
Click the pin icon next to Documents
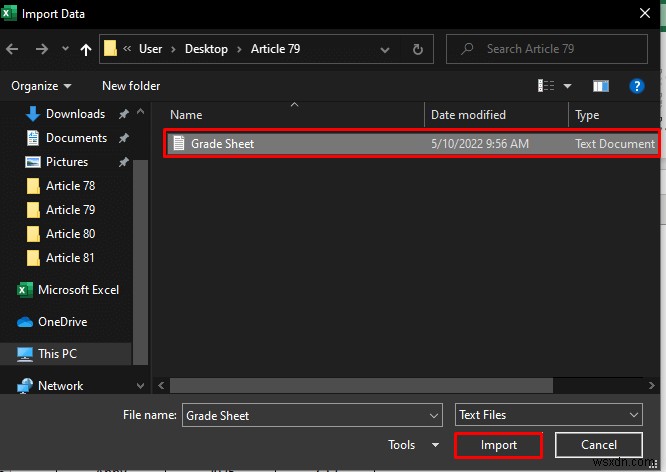coord(124,138)
